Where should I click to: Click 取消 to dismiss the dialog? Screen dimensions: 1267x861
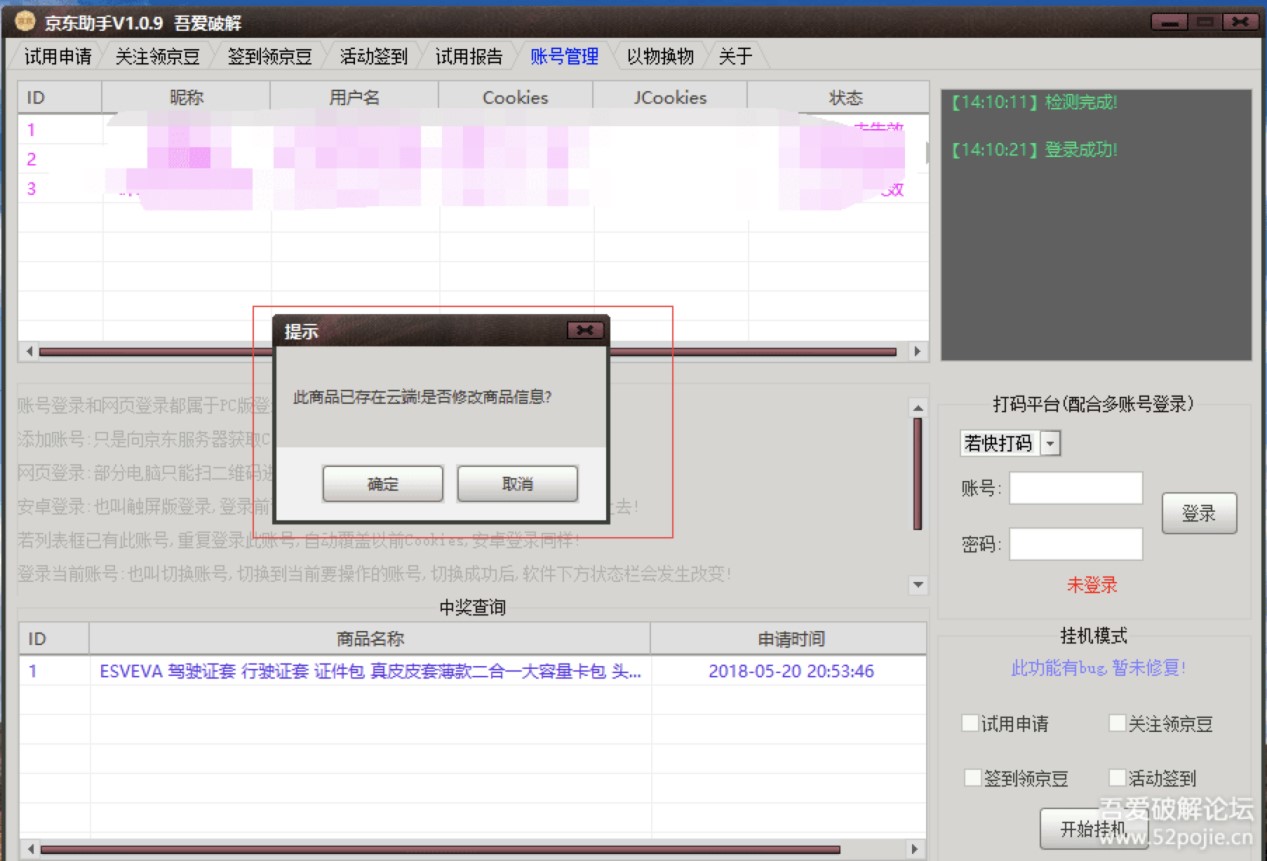coord(517,483)
